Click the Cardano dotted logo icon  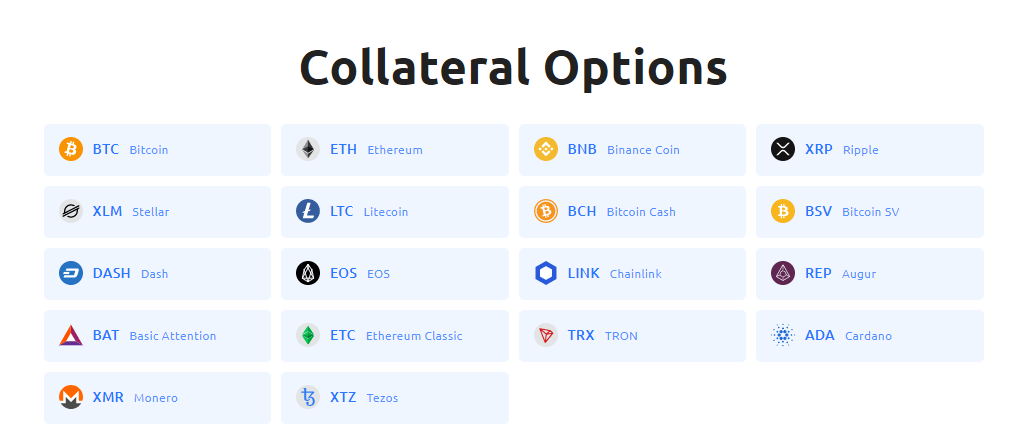[783, 336]
